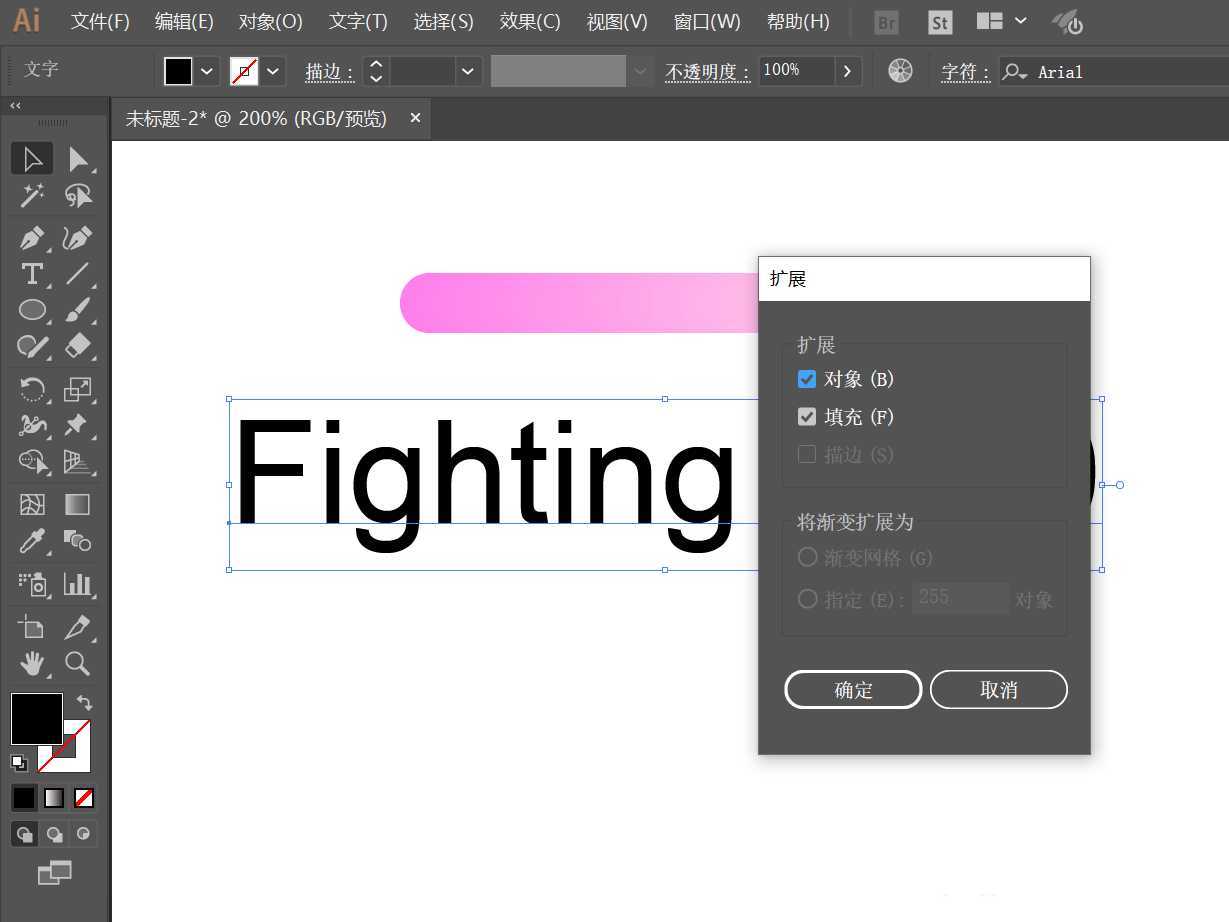Uncheck the 对象 (B) checkbox

coord(807,379)
